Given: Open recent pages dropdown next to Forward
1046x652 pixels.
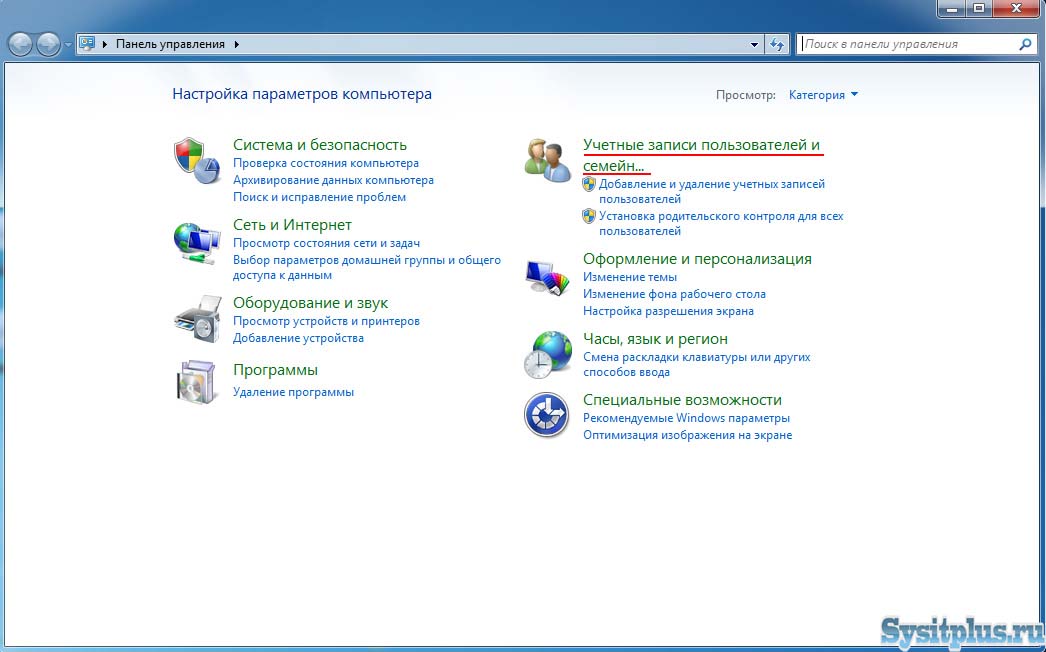Looking at the screenshot, I should coord(68,45).
